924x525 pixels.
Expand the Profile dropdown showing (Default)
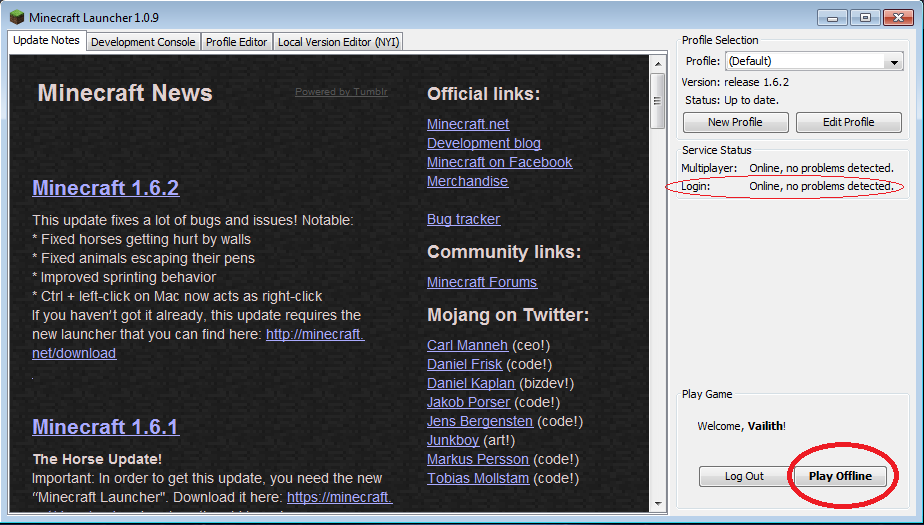coord(814,61)
